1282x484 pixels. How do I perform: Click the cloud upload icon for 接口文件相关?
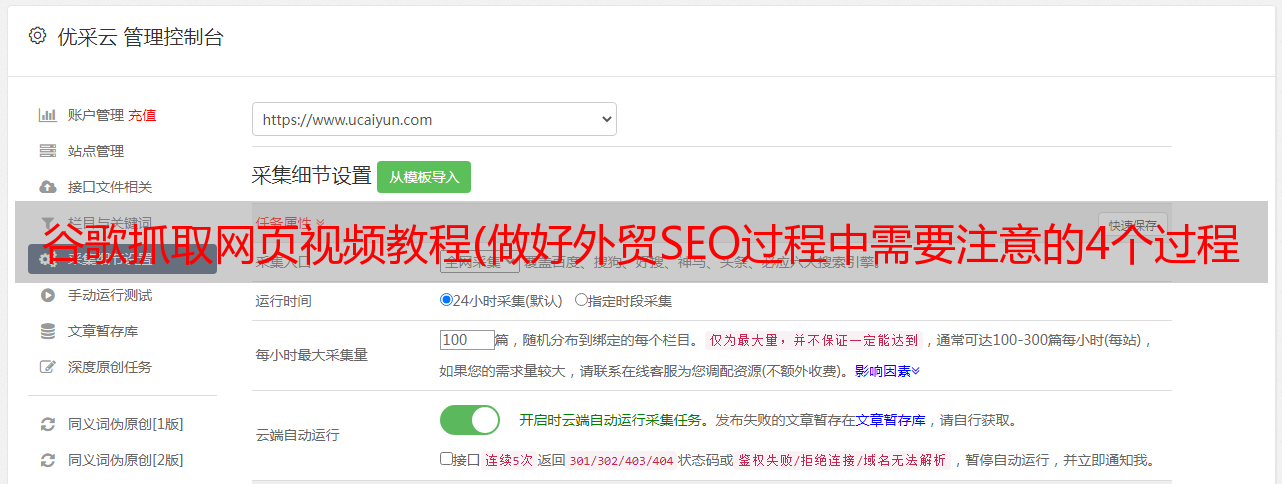47,187
